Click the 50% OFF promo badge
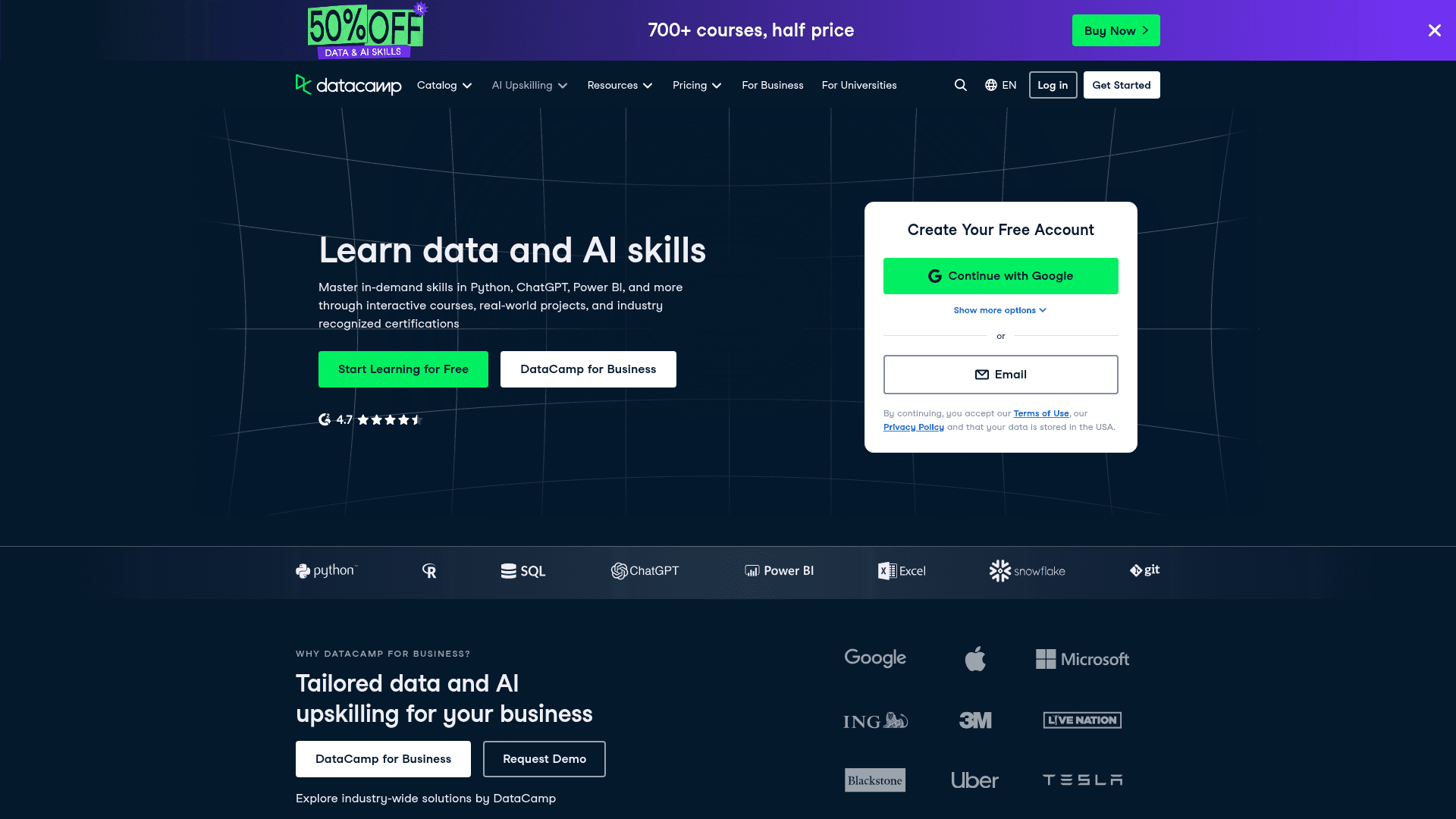 coord(367,30)
